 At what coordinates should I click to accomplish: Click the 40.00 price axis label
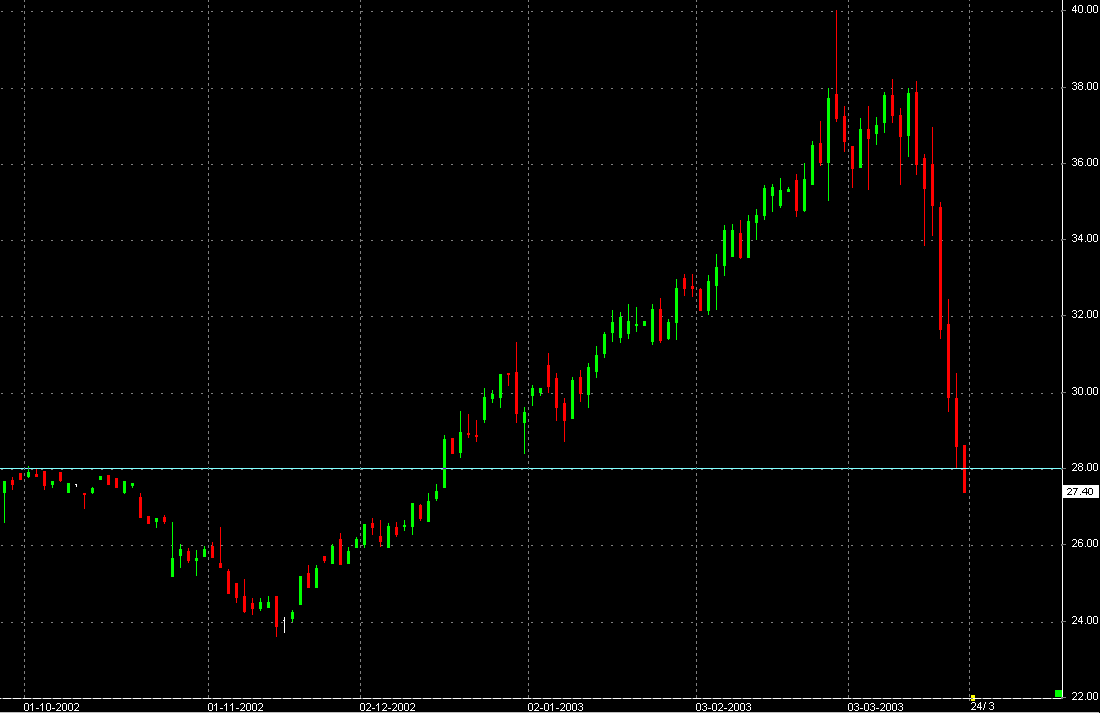[x=1084, y=10]
